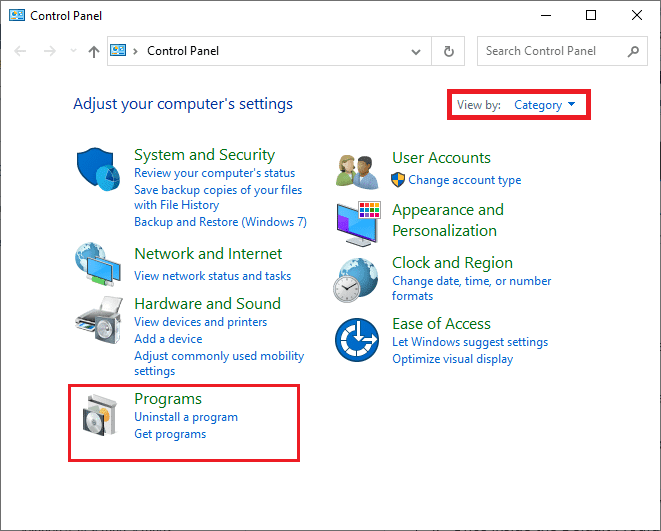Expand the address bar history dropdown
Image resolution: width=661 pixels, height=531 pixels.
click(417, 51)
